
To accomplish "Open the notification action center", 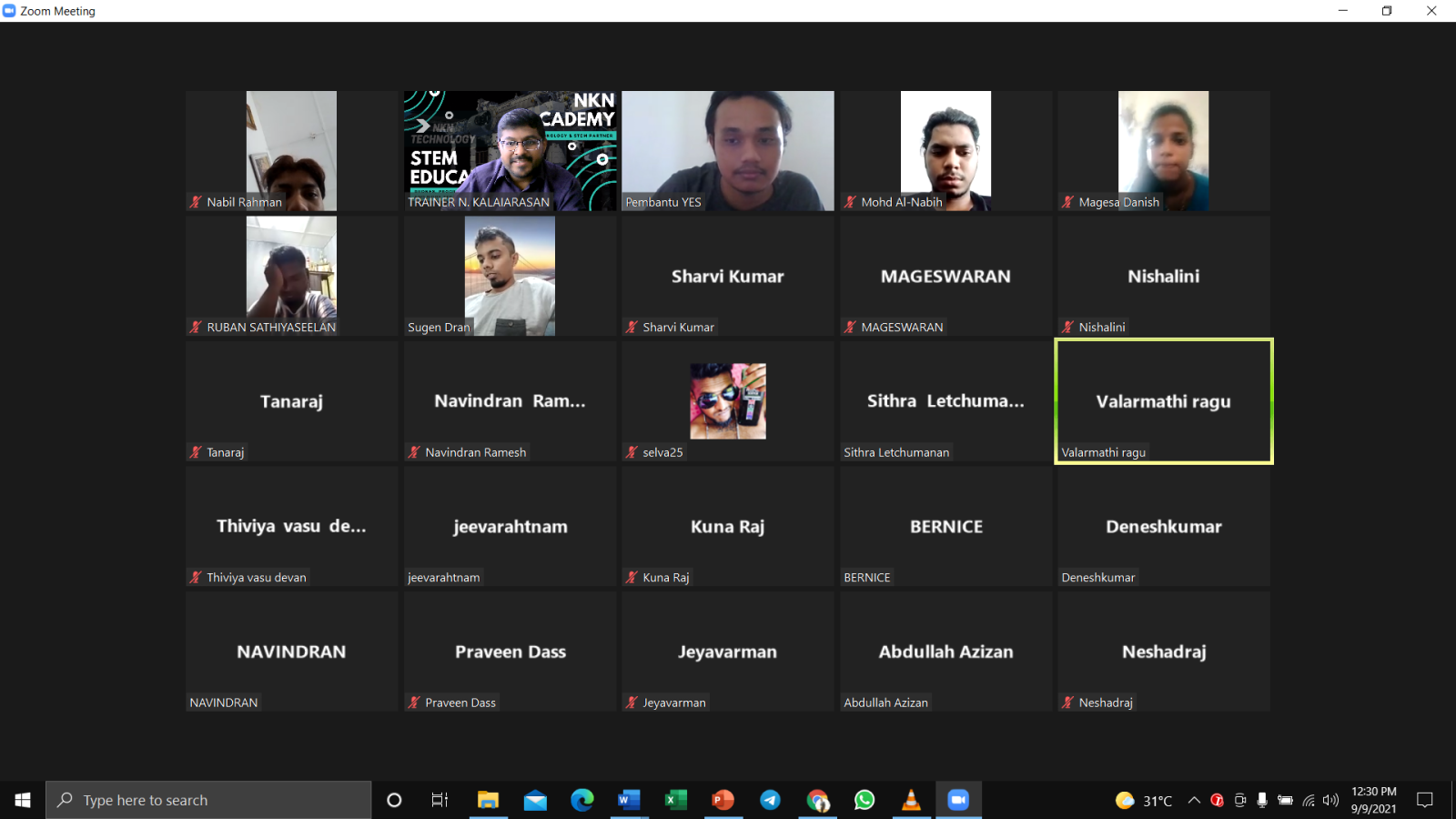I will (1425, 800).
